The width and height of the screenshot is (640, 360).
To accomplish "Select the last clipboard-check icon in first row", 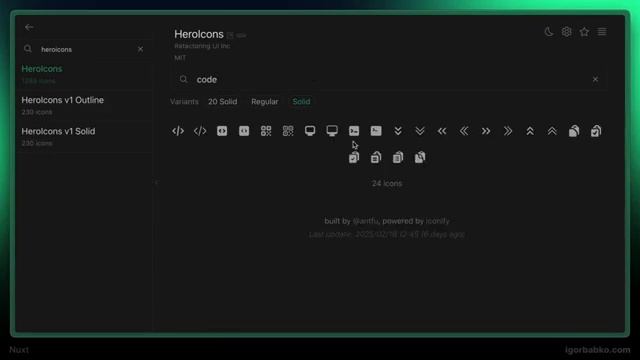I will (x=596, y=131).
